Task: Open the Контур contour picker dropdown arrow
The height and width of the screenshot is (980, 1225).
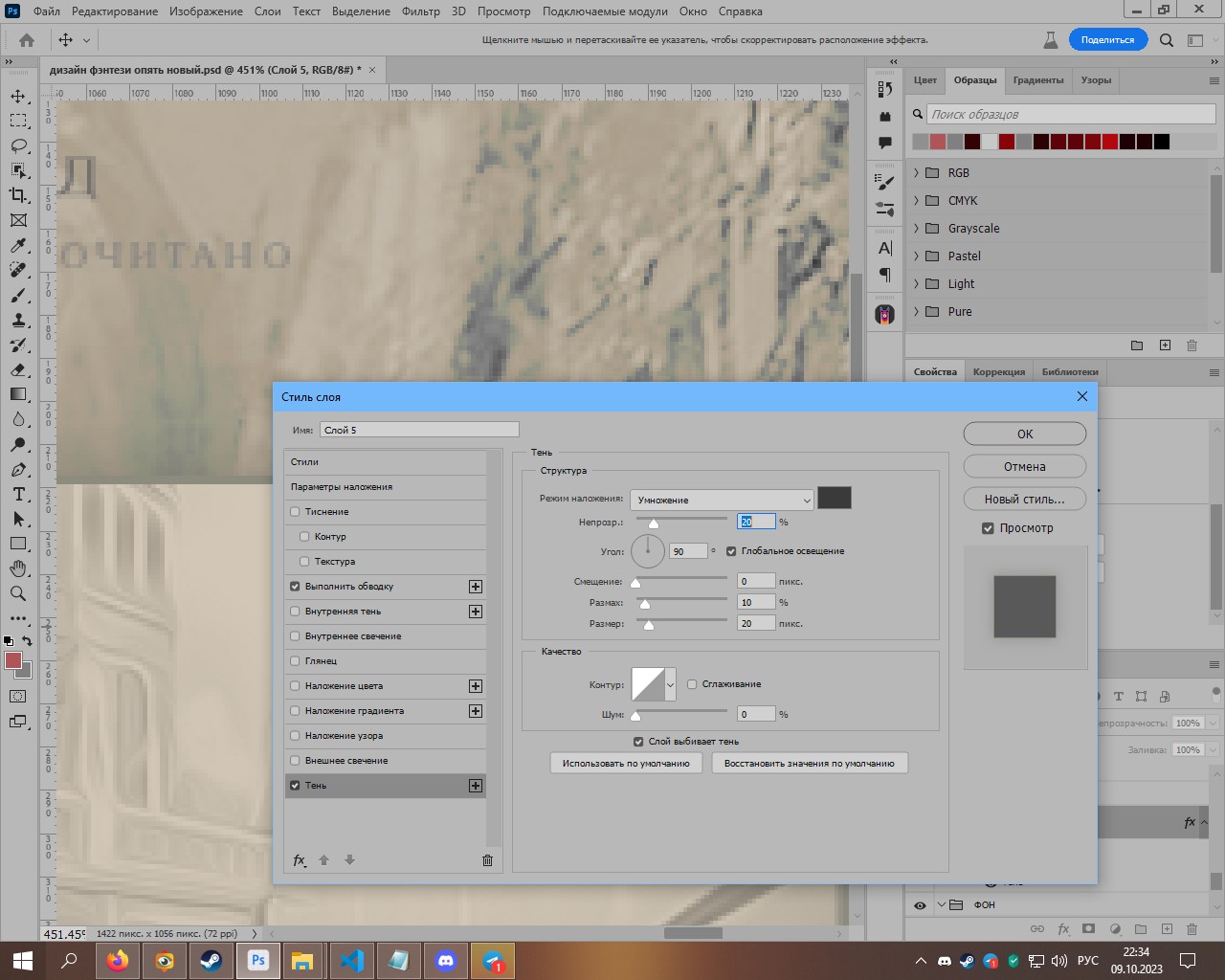Action: click(670, 684)
